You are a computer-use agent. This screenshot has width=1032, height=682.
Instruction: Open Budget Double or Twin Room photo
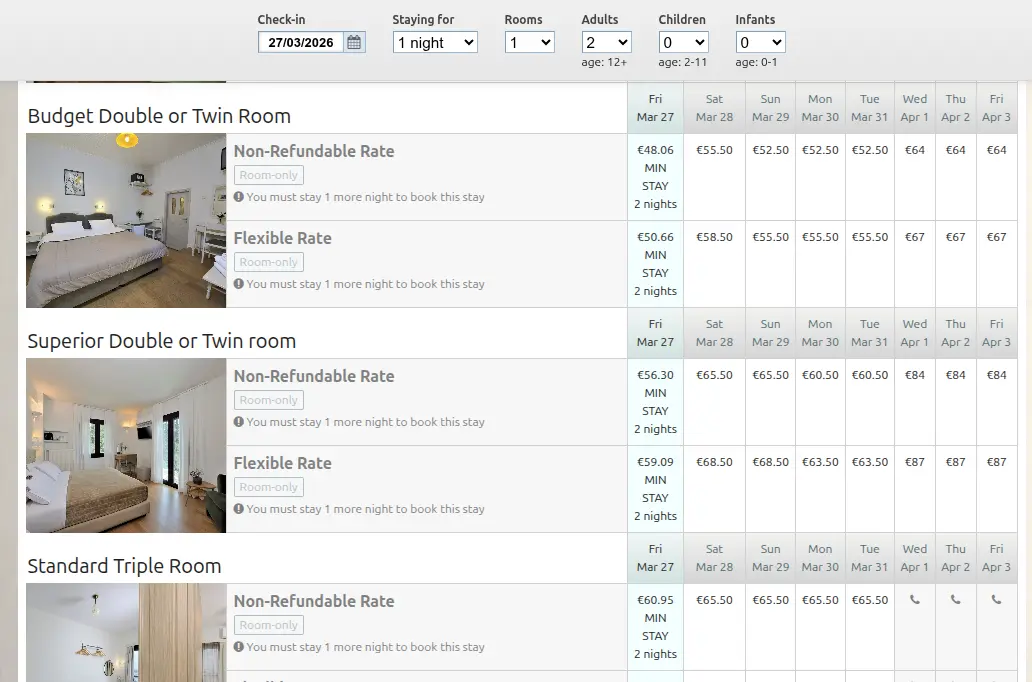click(x=126, y=221)
